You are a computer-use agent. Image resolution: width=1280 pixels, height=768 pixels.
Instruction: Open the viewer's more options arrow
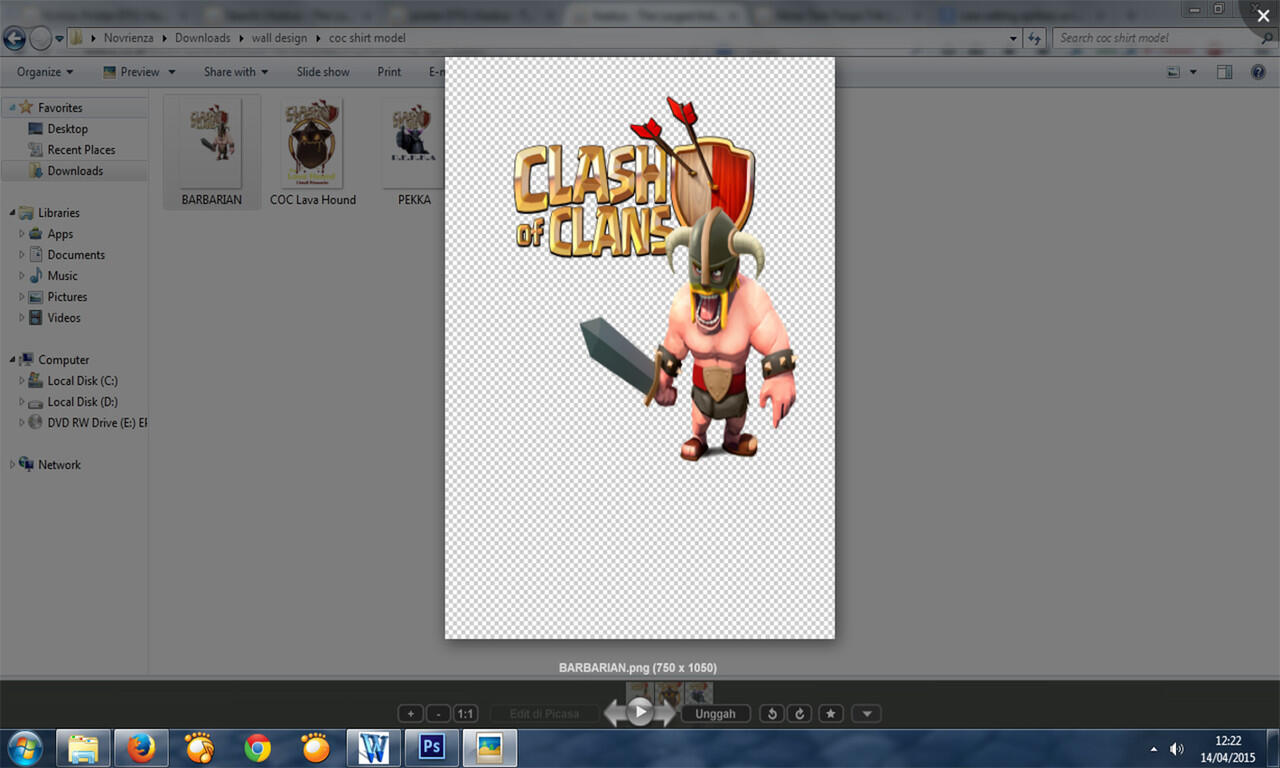(x=867, y=714)
